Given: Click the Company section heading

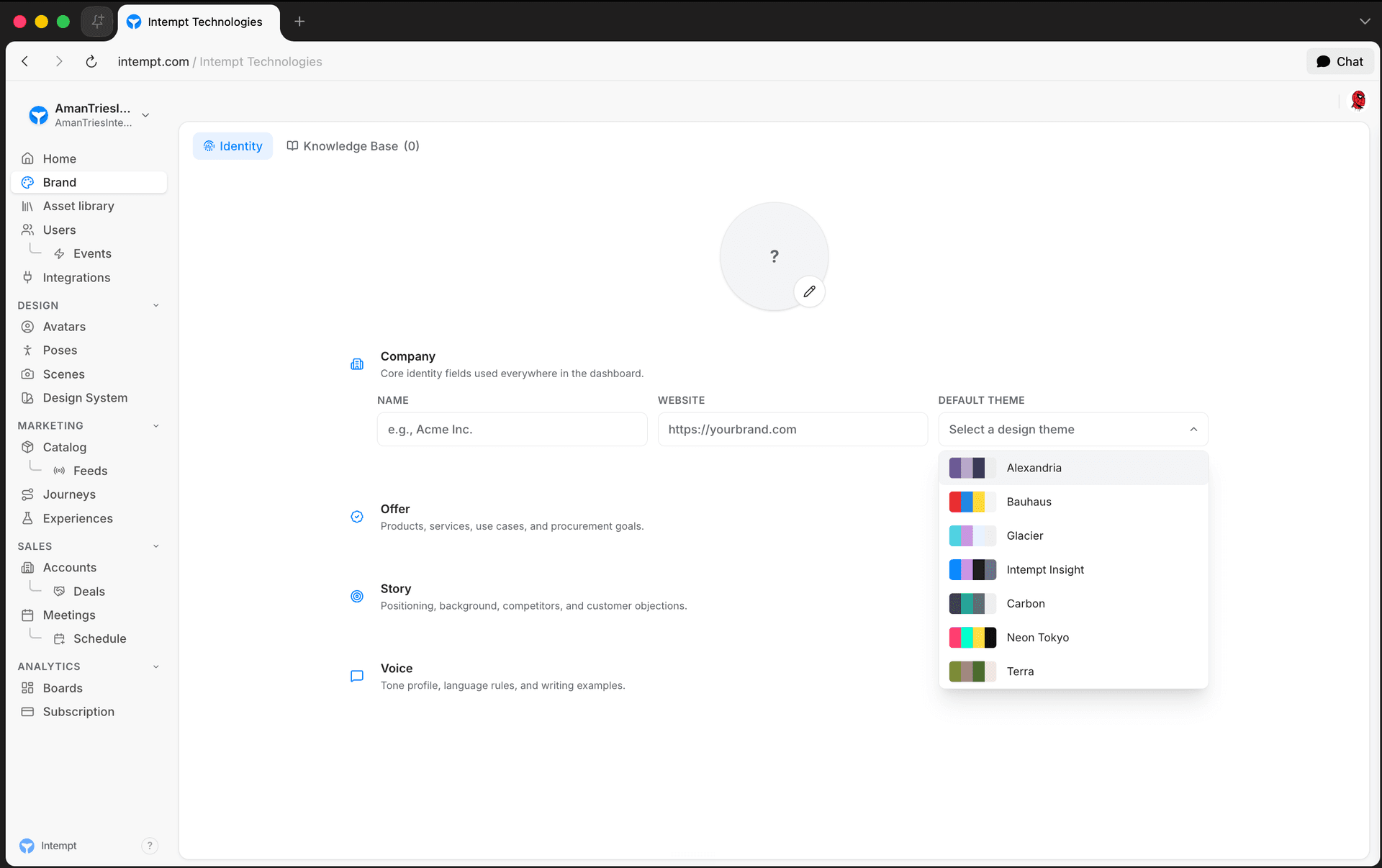Looking at the screenshot, I should click(x=407, y=356).
